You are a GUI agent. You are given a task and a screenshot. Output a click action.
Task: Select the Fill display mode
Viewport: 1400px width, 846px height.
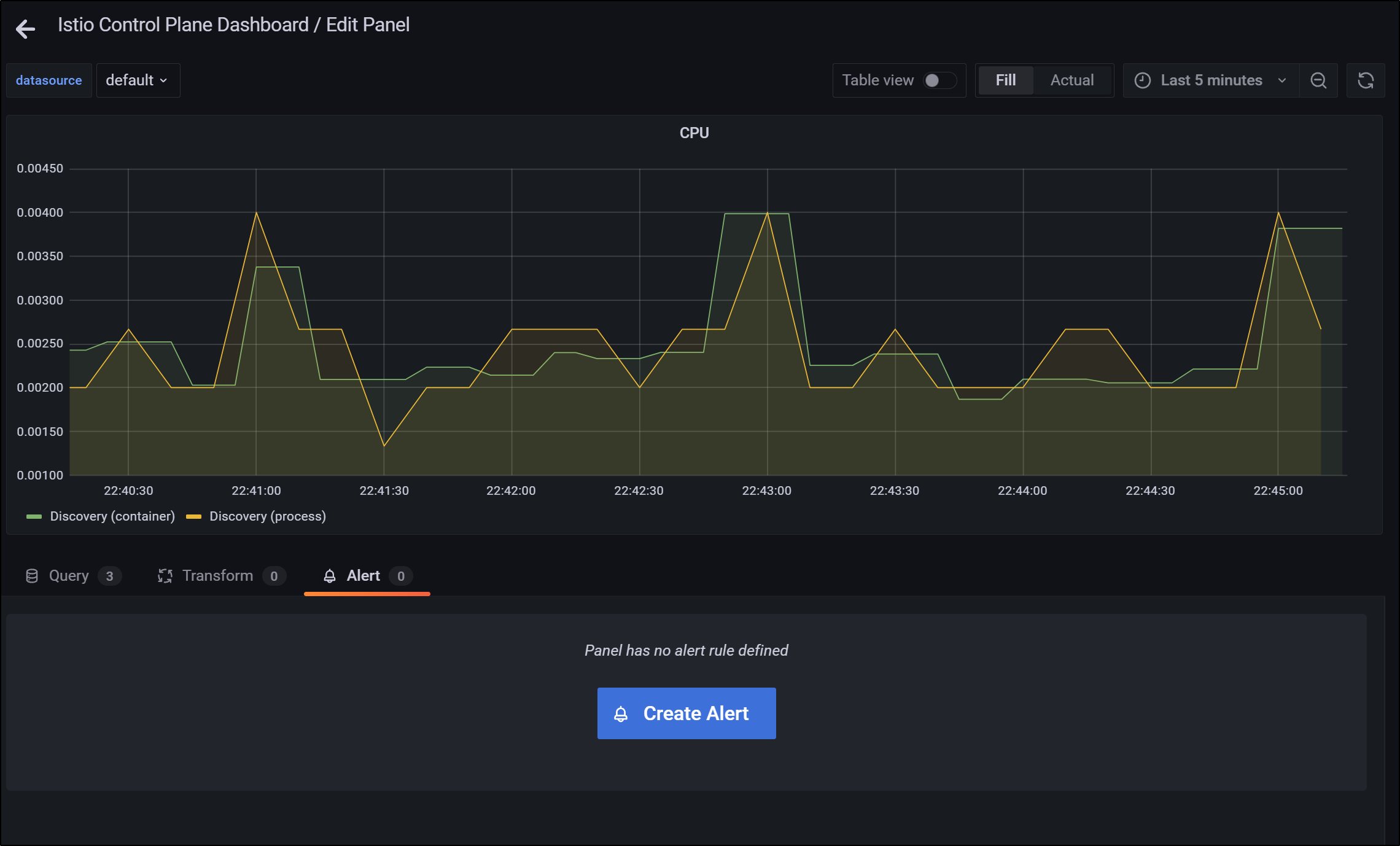[x=1005, y=80]
